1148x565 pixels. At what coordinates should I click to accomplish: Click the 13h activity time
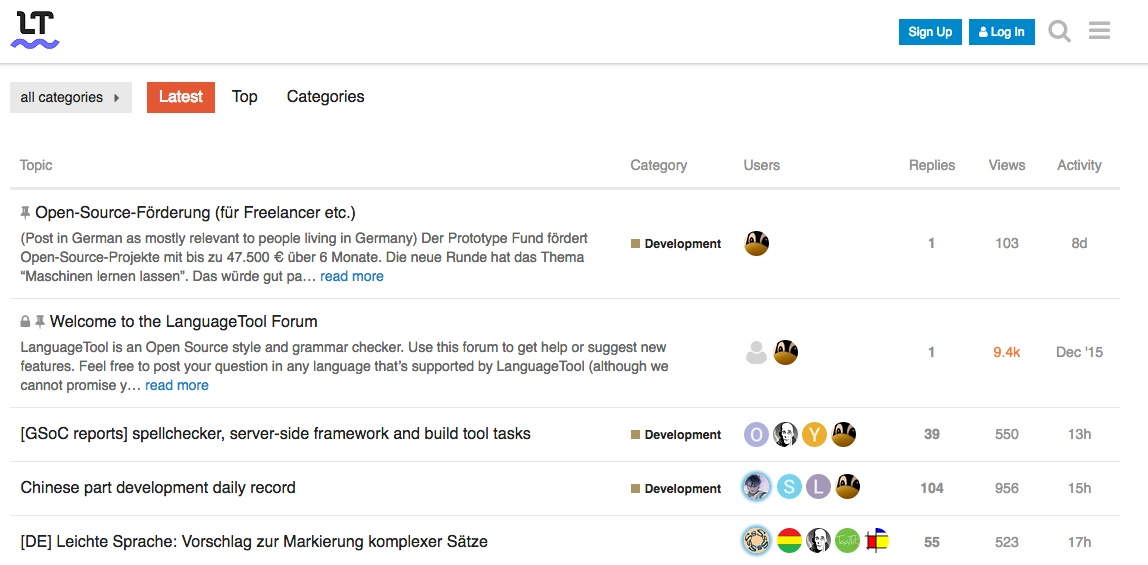click(x=1078, y=434)
